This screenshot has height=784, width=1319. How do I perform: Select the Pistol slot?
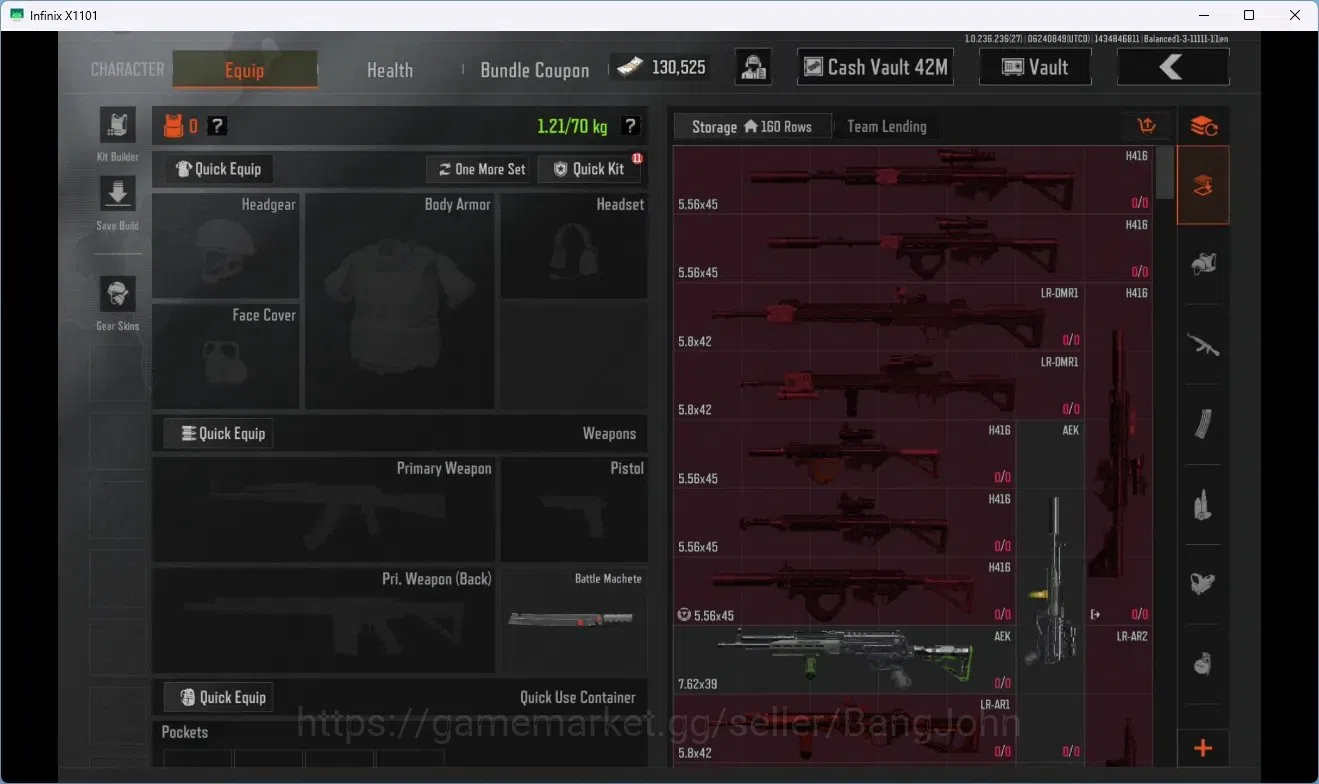(x=574, y=509)
